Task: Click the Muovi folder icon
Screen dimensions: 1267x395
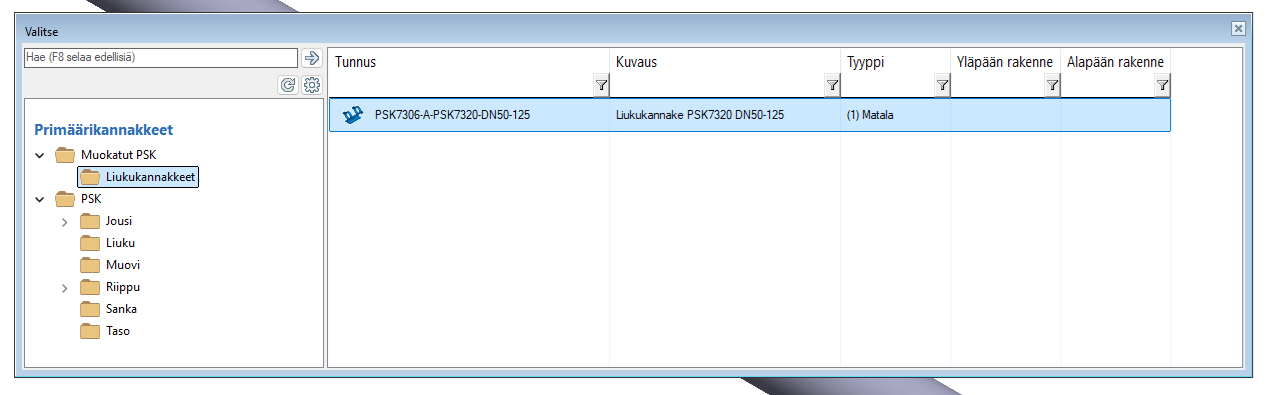Action: click(90, 265)
